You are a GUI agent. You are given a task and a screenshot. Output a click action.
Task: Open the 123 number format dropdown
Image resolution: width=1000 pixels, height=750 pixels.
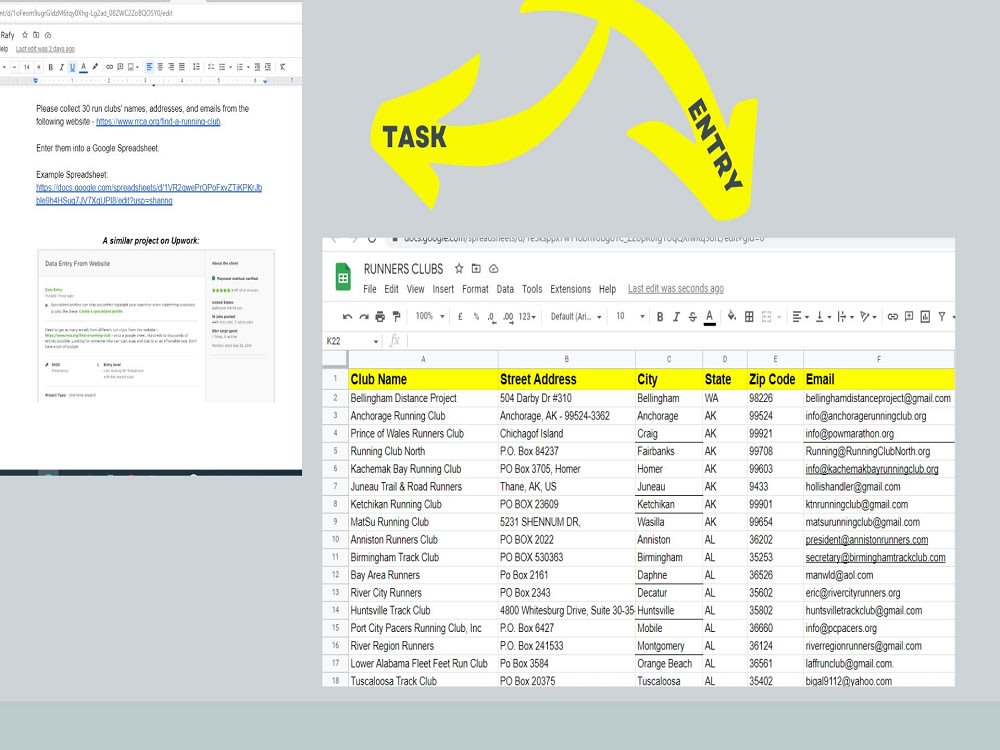pos(527,316)
